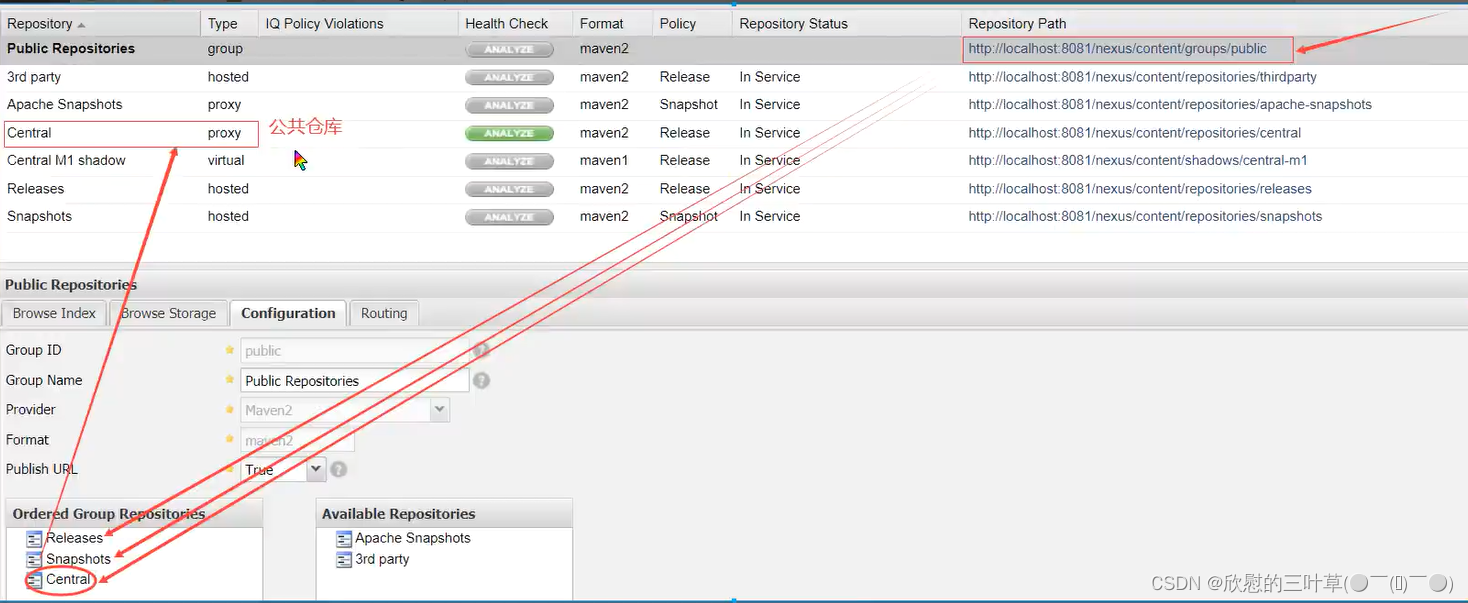Select 3rd party icon in Available Repositories
This screenshot has height=603, width=1468.
tap(344, 559)
